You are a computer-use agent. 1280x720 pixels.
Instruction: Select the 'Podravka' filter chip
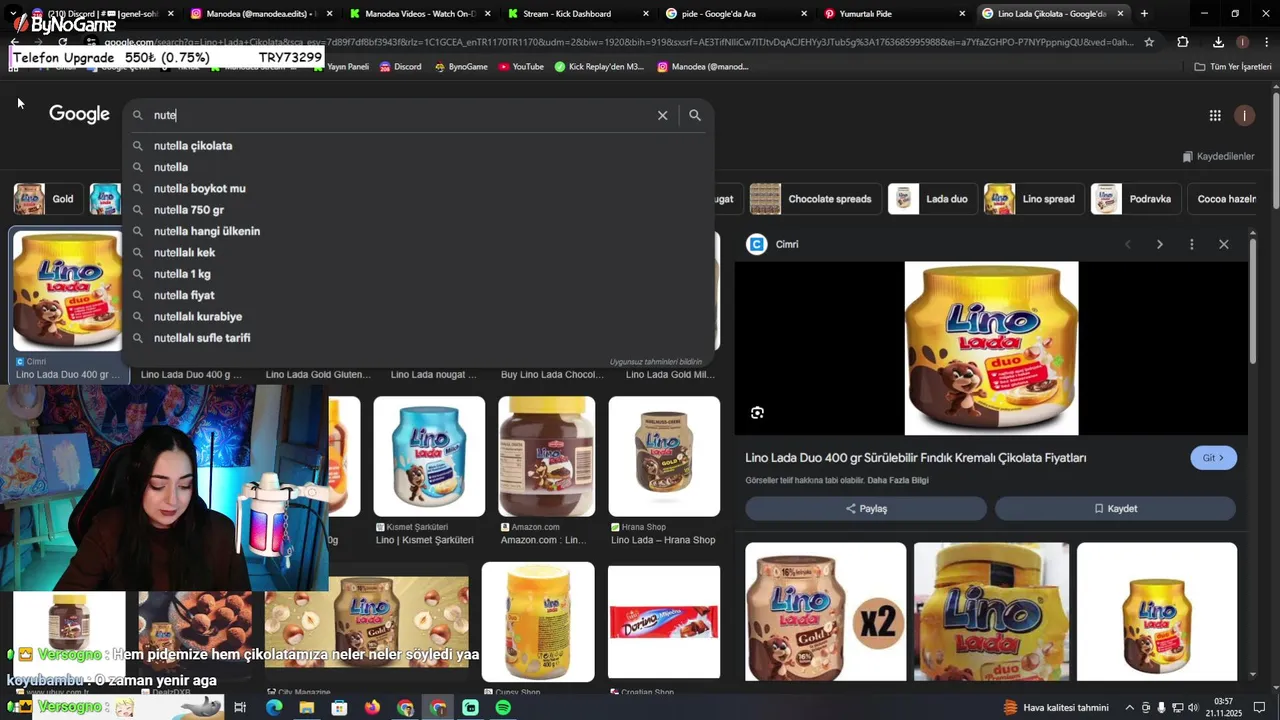click(1136, 199)
